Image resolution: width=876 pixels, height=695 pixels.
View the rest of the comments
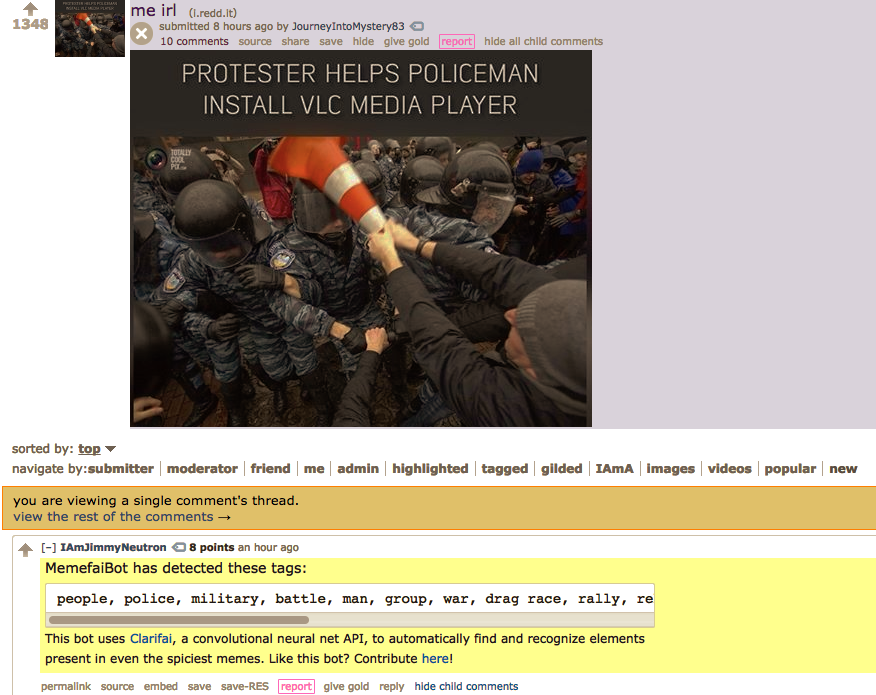pyautogui.click(x=122, y=517)
